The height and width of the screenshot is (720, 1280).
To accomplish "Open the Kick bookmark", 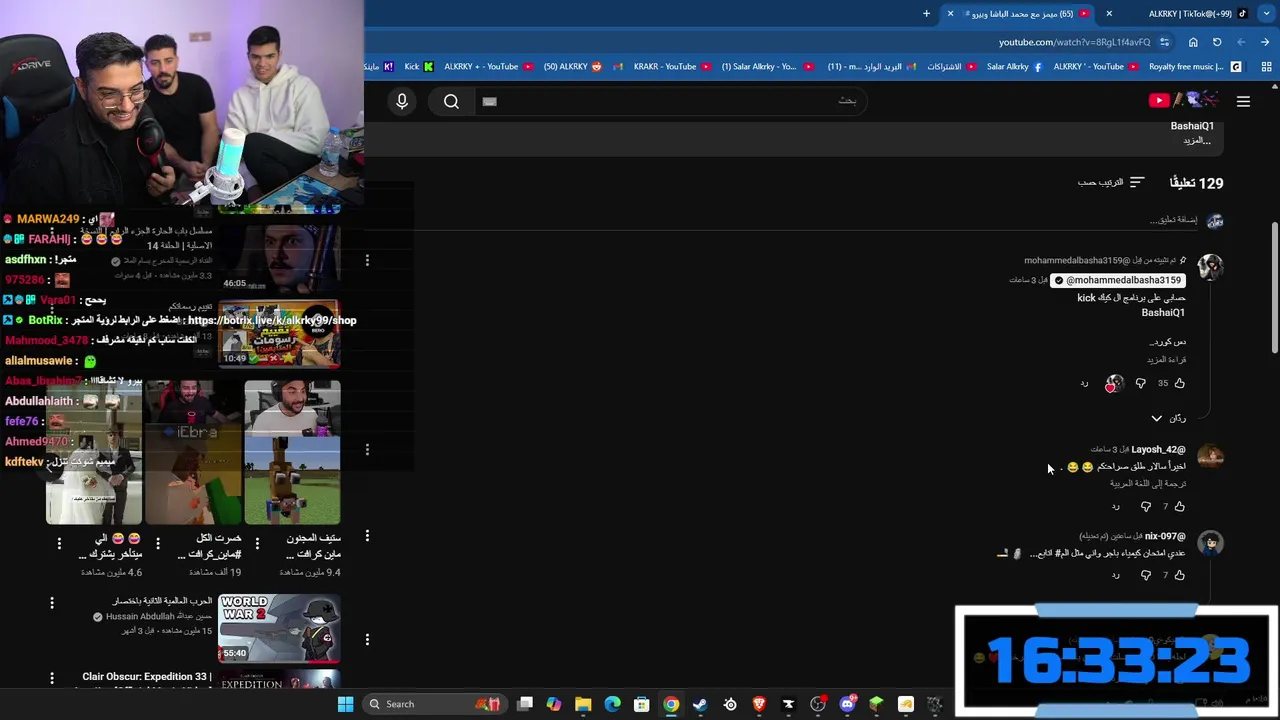I will (418, 67).
